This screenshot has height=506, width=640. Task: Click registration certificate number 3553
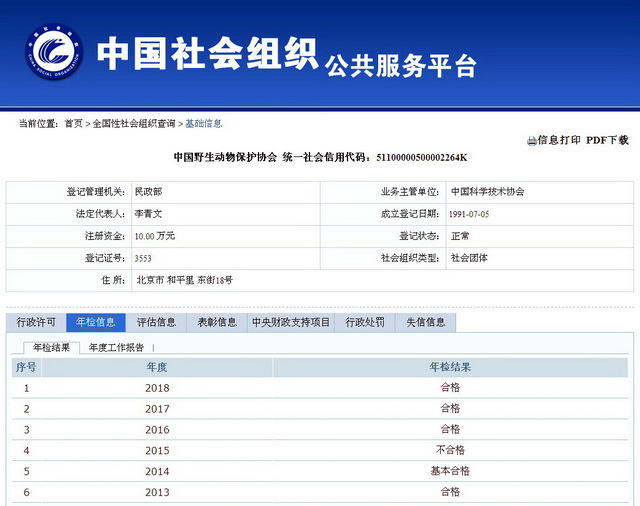[143, 258]
